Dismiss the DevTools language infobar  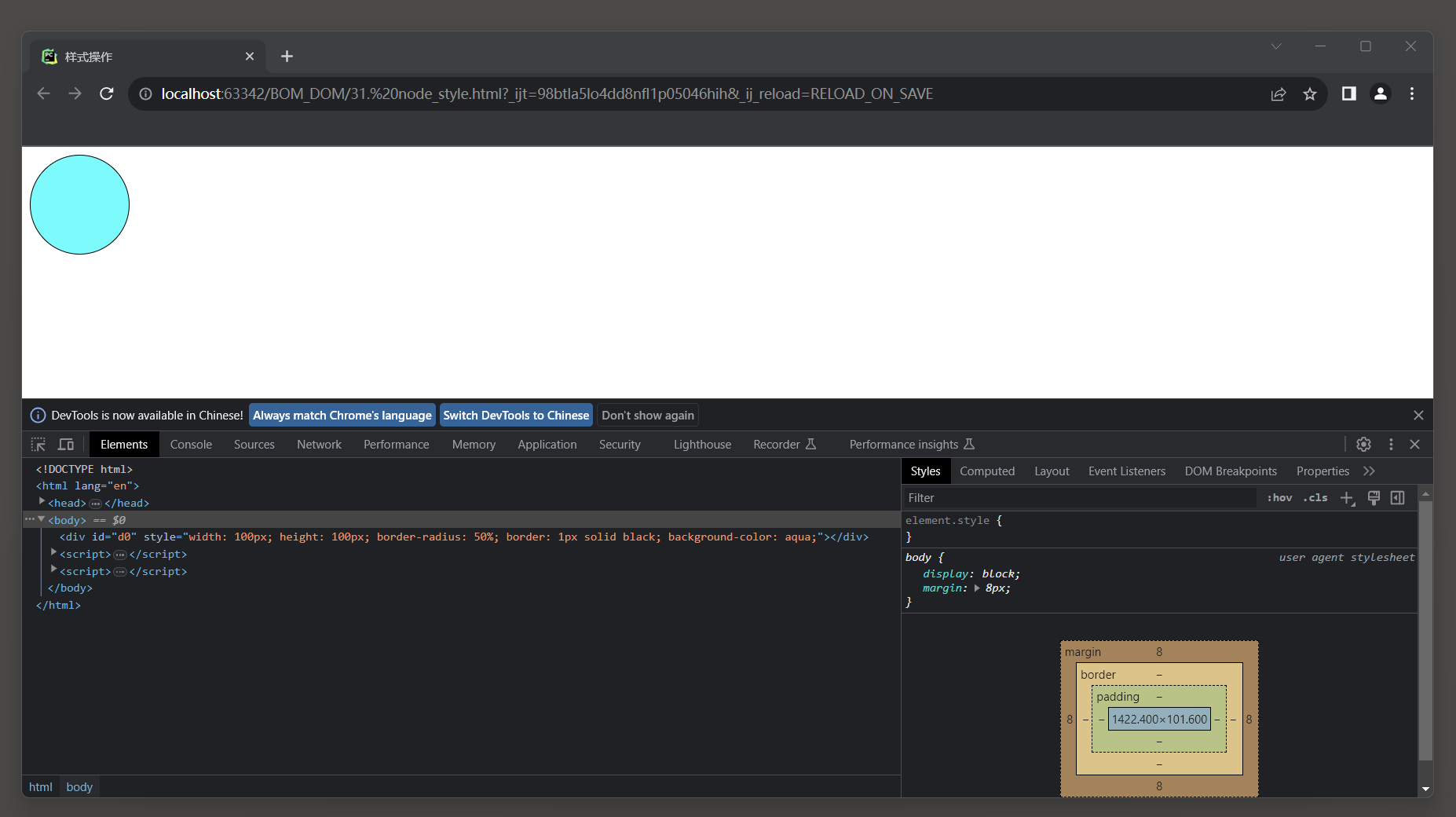pos(1418,416)
